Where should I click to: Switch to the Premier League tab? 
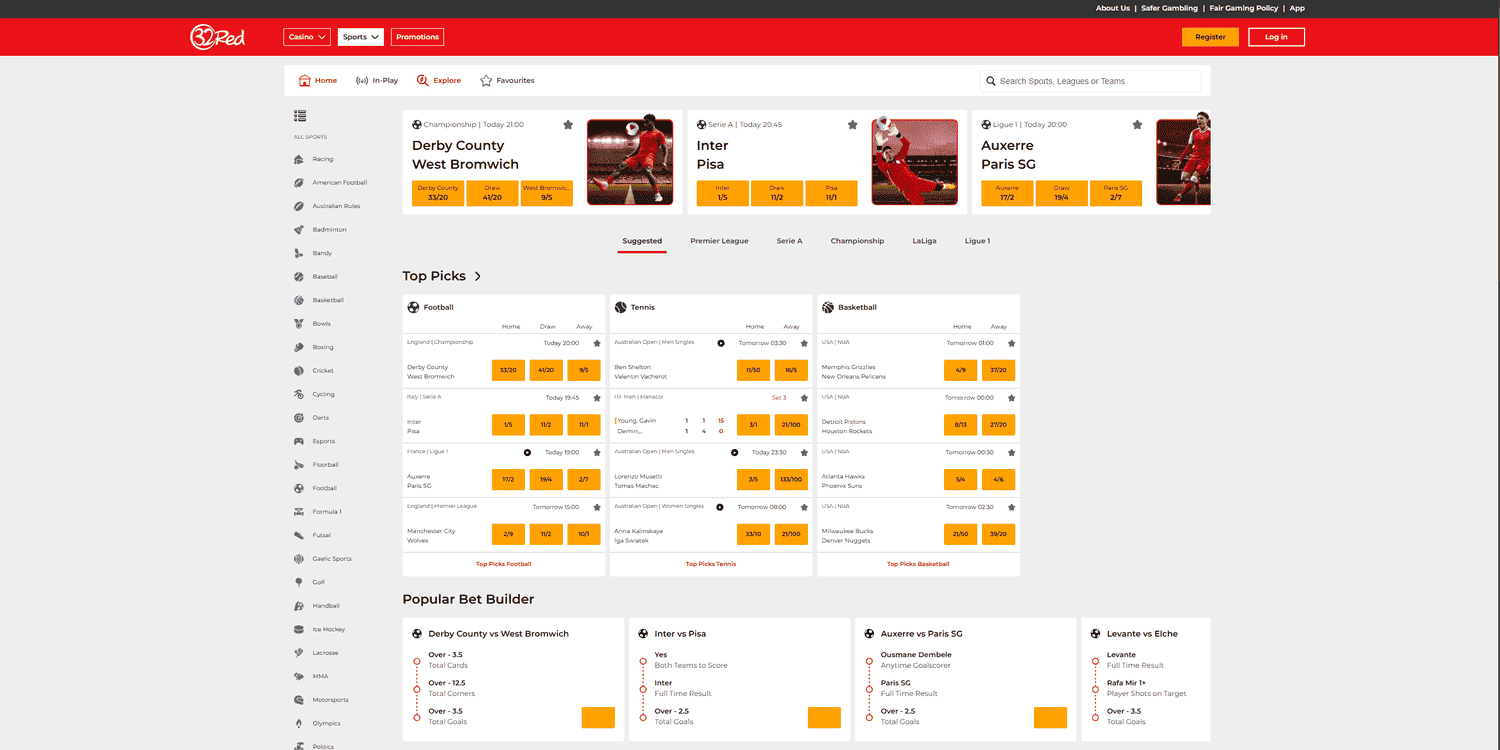coord(719,240)
